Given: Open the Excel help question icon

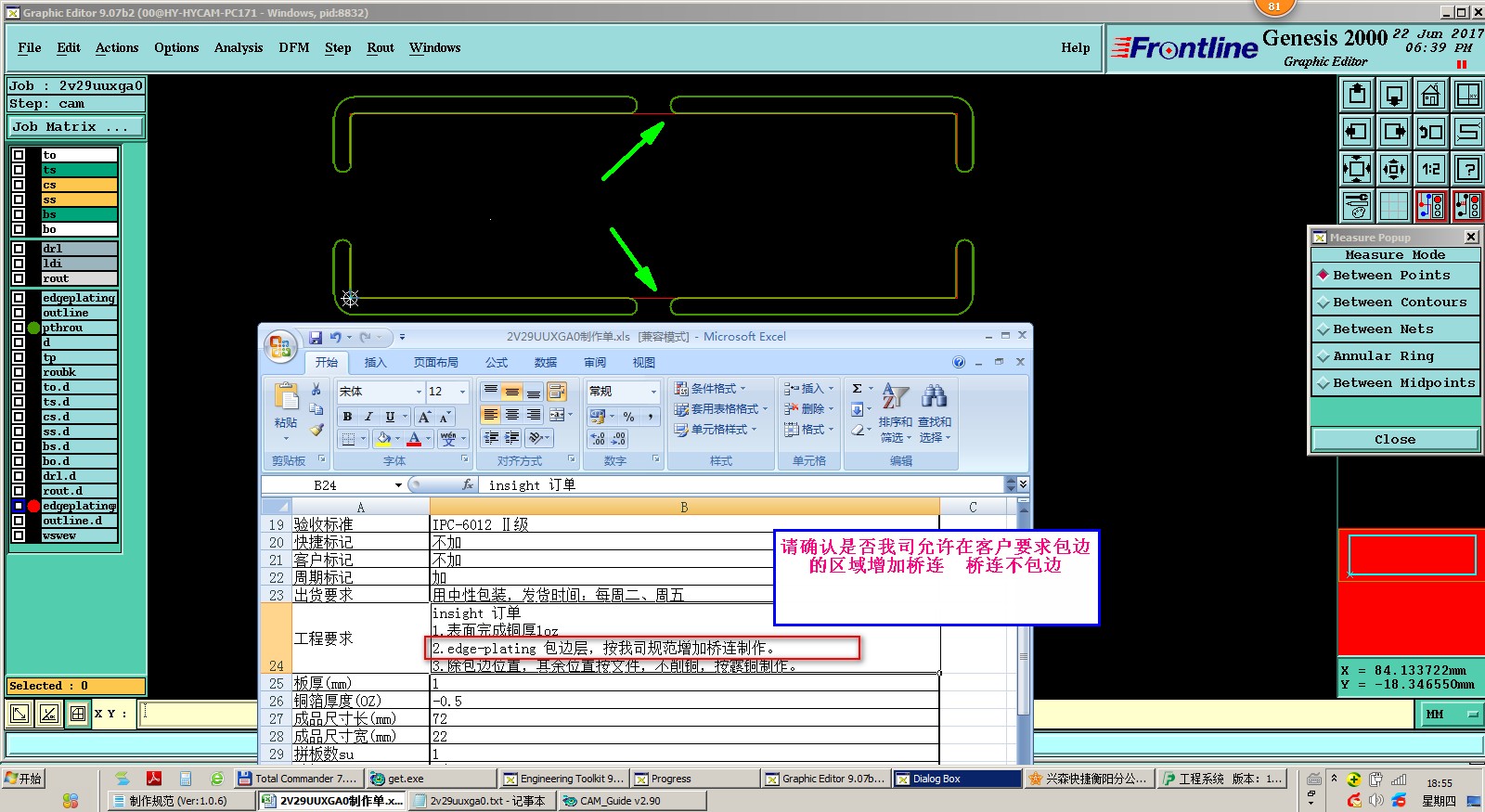Looking at the screenshot, I should pyautogui.click(x=959, y=363).
